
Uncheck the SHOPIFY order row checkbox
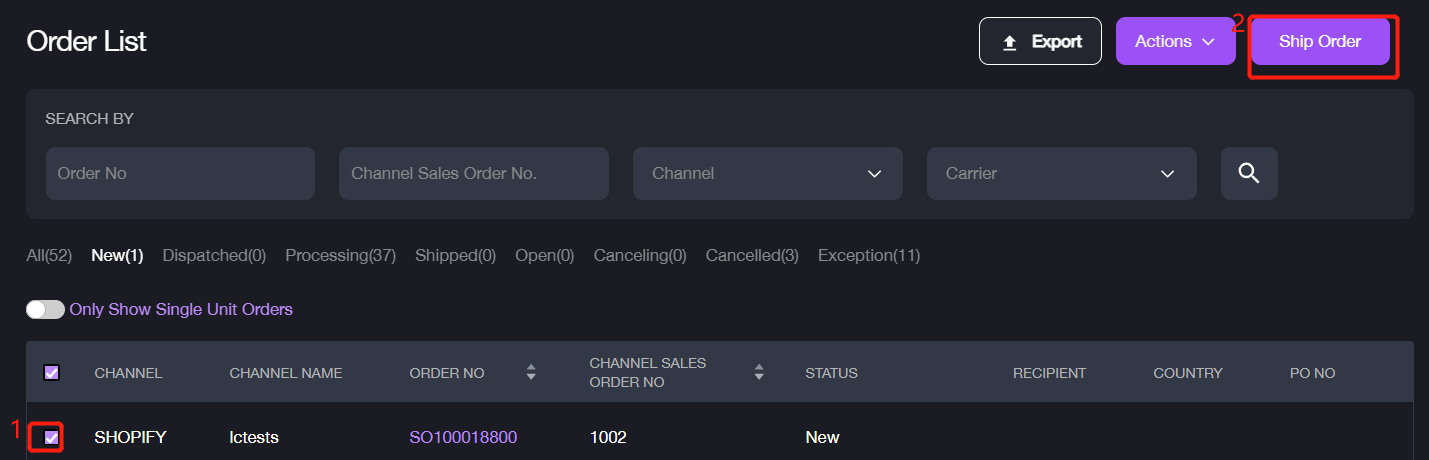(x=51, y=437)
